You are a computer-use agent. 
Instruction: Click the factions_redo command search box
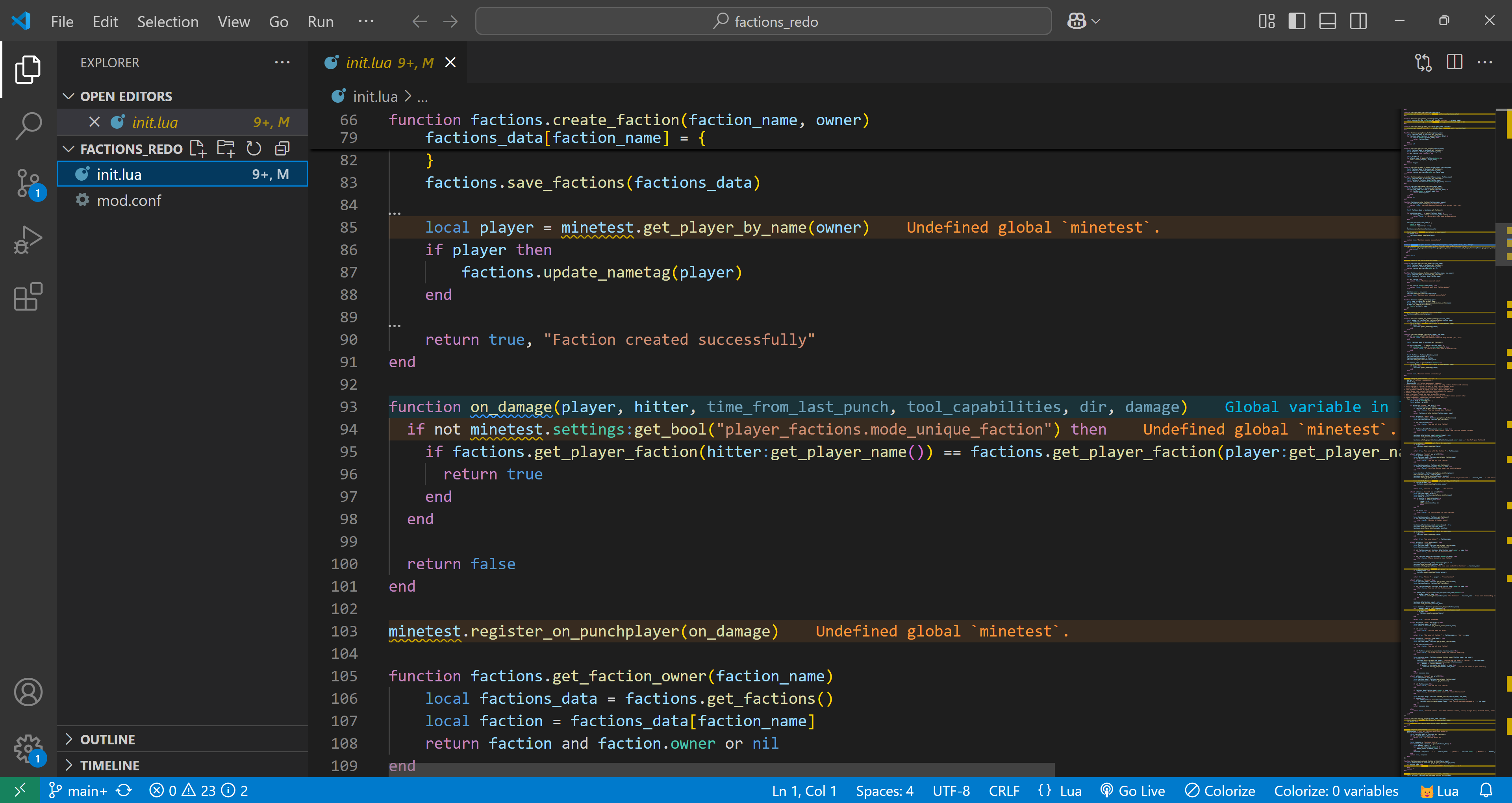[763, 22]
